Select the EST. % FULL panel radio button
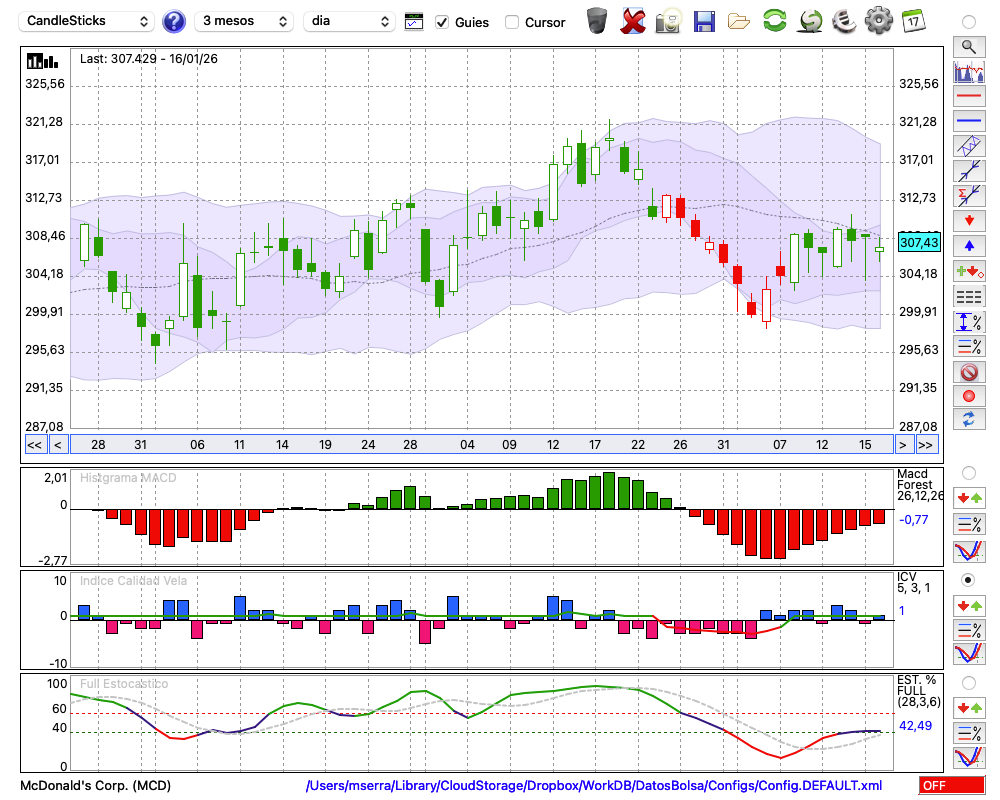 (x=969, y=683)
